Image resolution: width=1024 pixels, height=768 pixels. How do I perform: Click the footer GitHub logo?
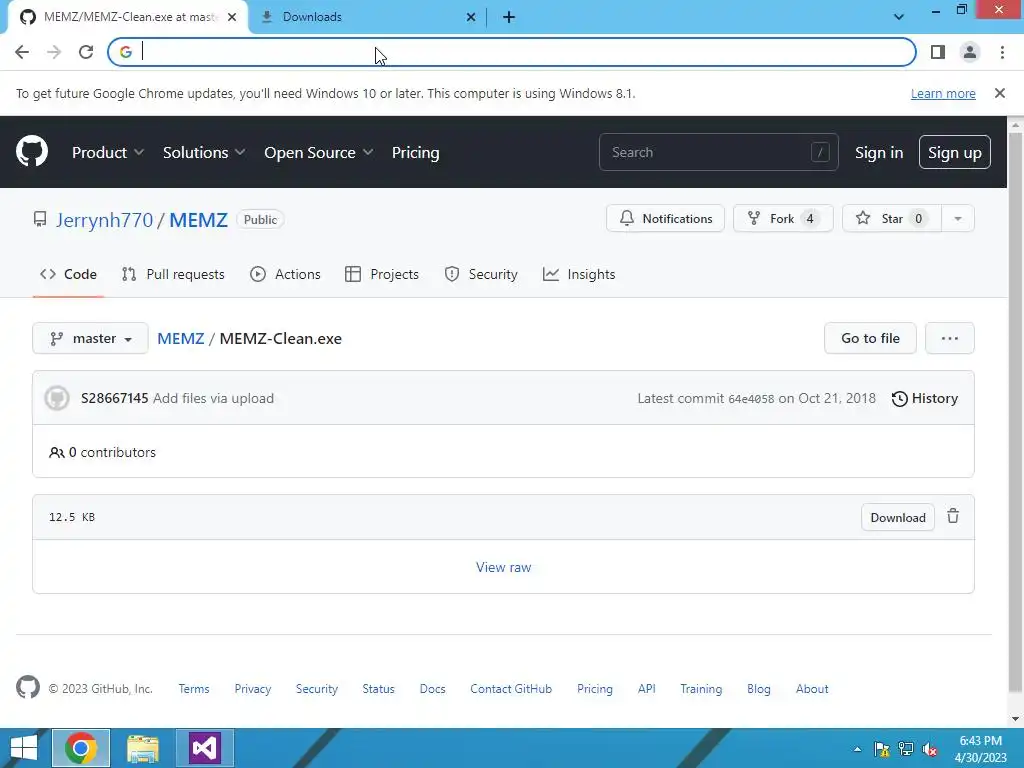[x=27, y=688]
